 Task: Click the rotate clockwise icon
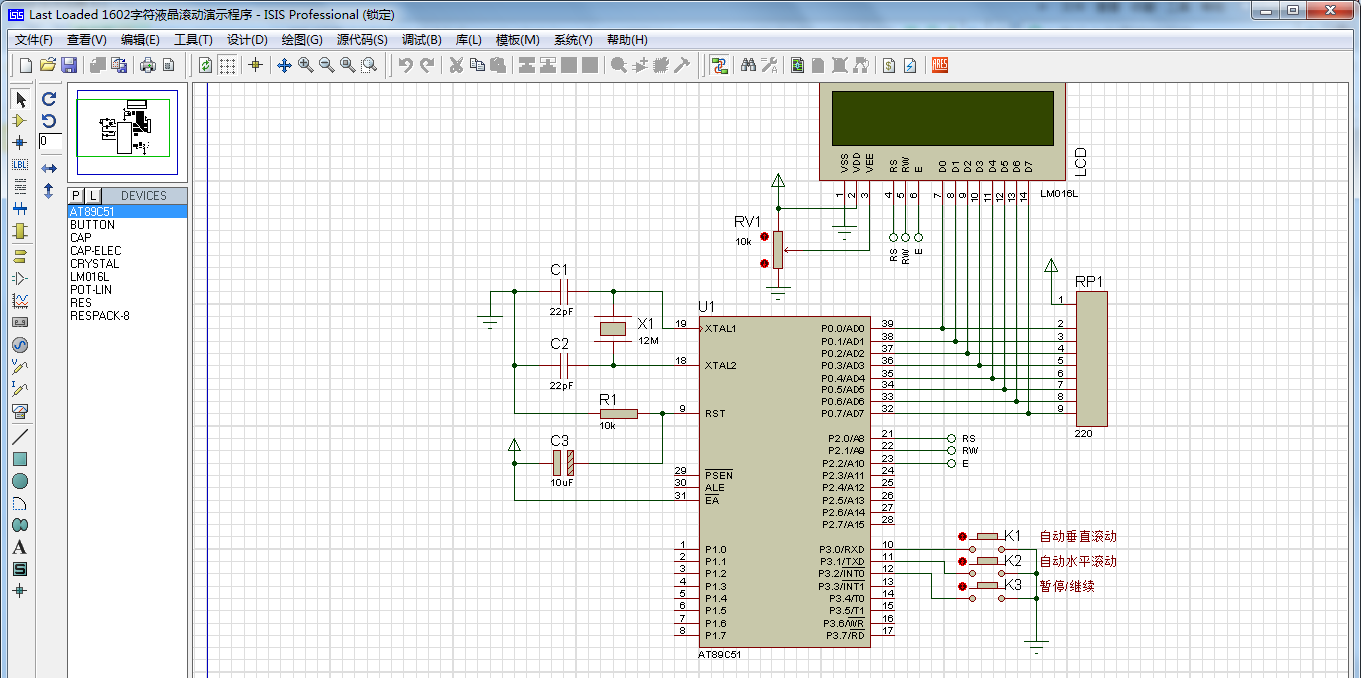(x=49, y=99)
